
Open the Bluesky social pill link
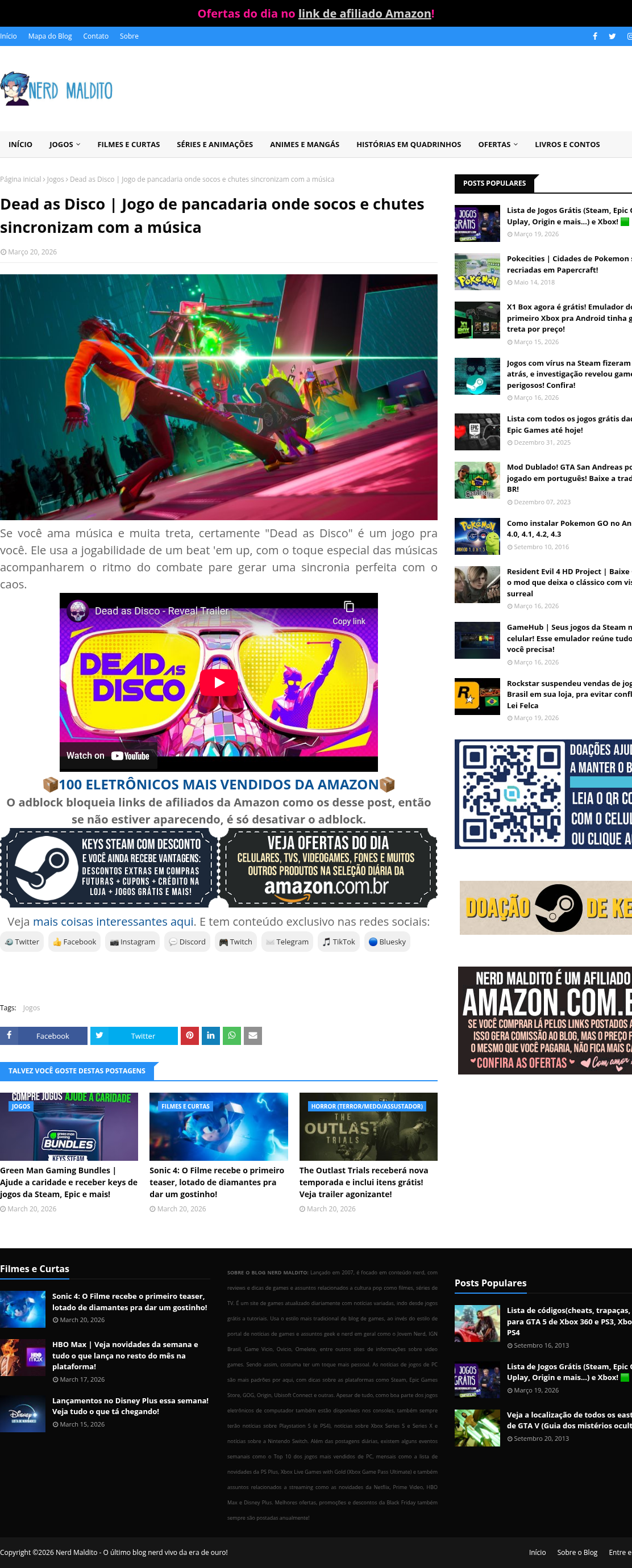(387, 942)
